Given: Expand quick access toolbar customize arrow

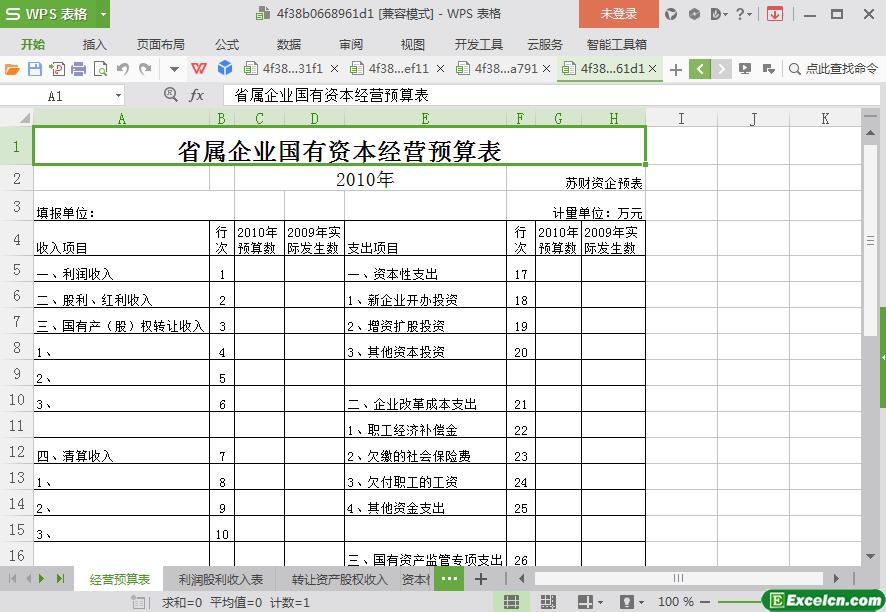Looking at the screenshot, I should pos(174,69).
